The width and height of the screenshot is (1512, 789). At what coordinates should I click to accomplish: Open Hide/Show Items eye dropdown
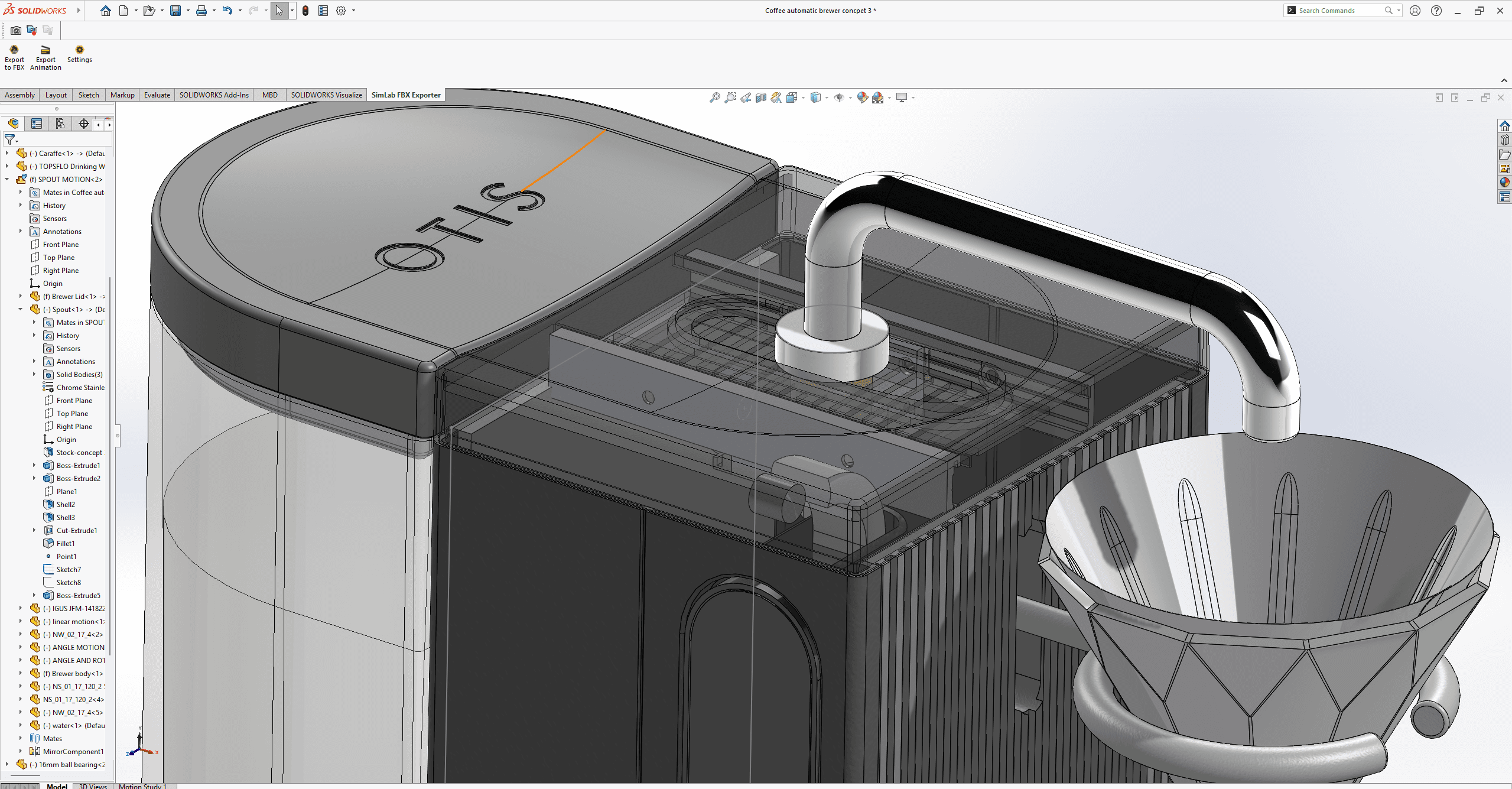tap(850, 98)
